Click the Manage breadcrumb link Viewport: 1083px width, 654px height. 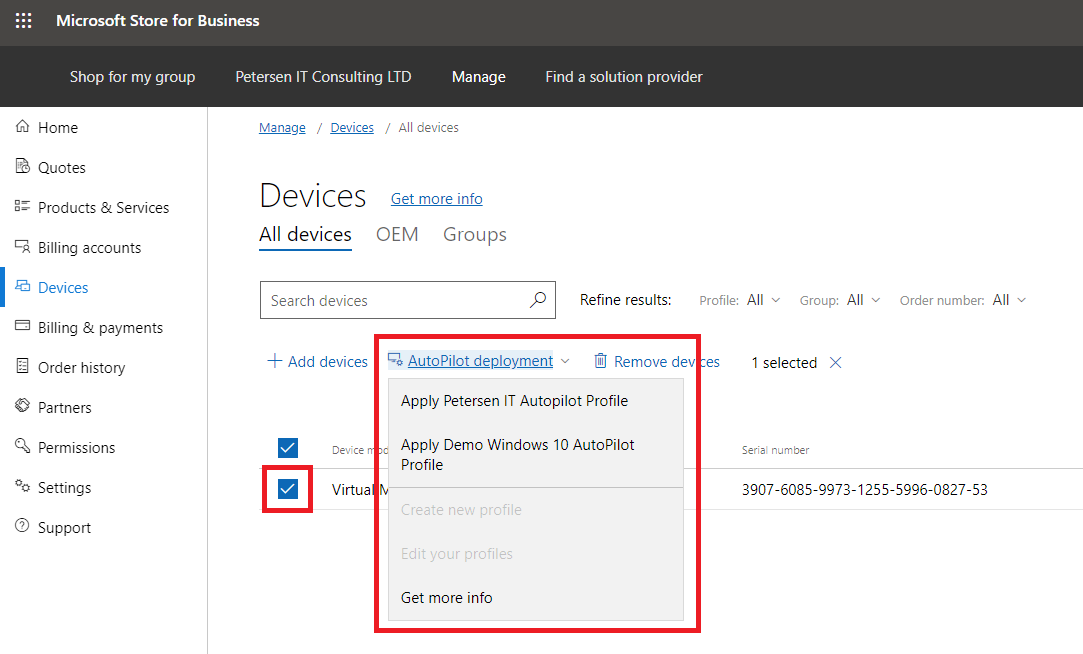282,128
